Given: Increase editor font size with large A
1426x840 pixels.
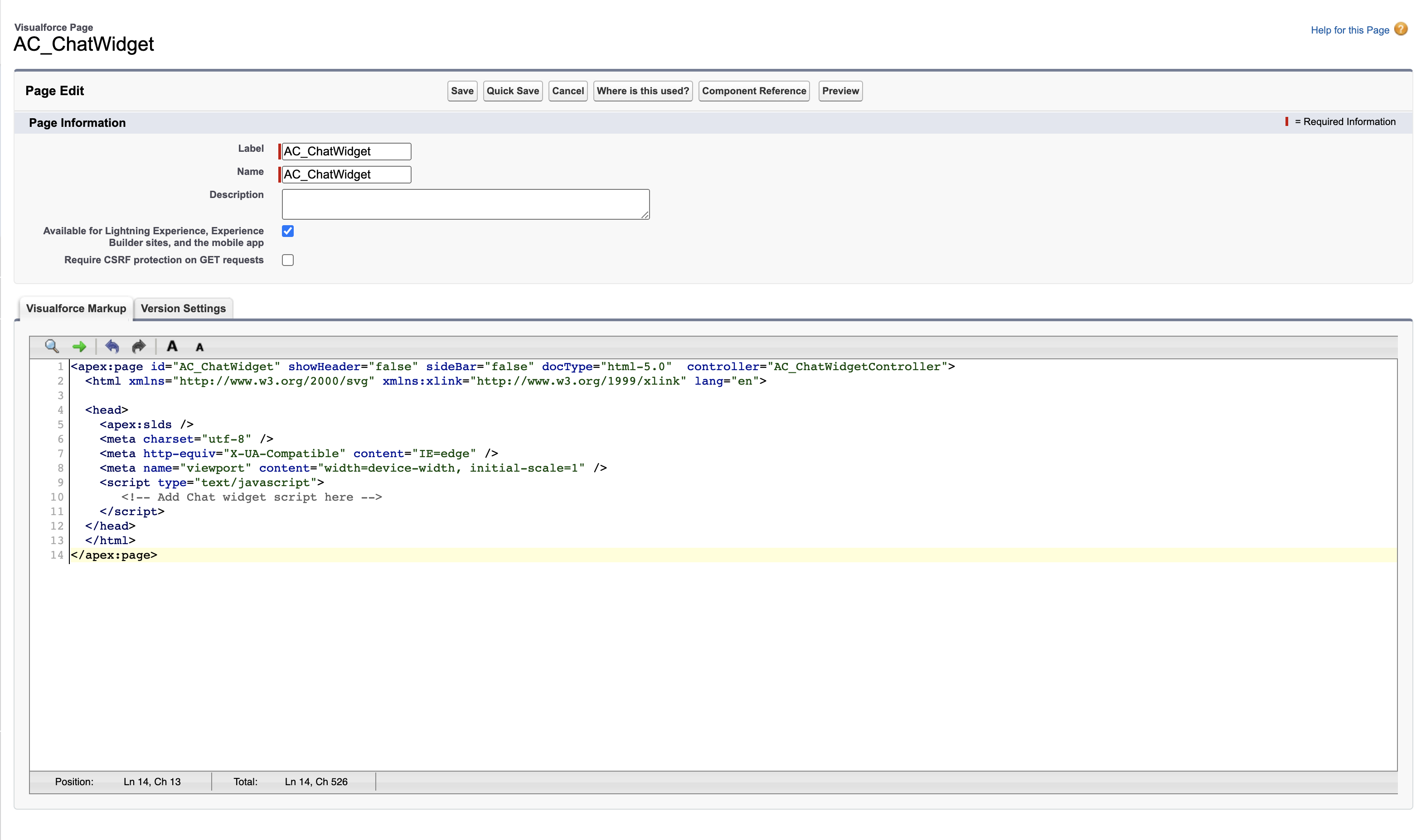Looking at the screenshot, I should pos(172,346).
